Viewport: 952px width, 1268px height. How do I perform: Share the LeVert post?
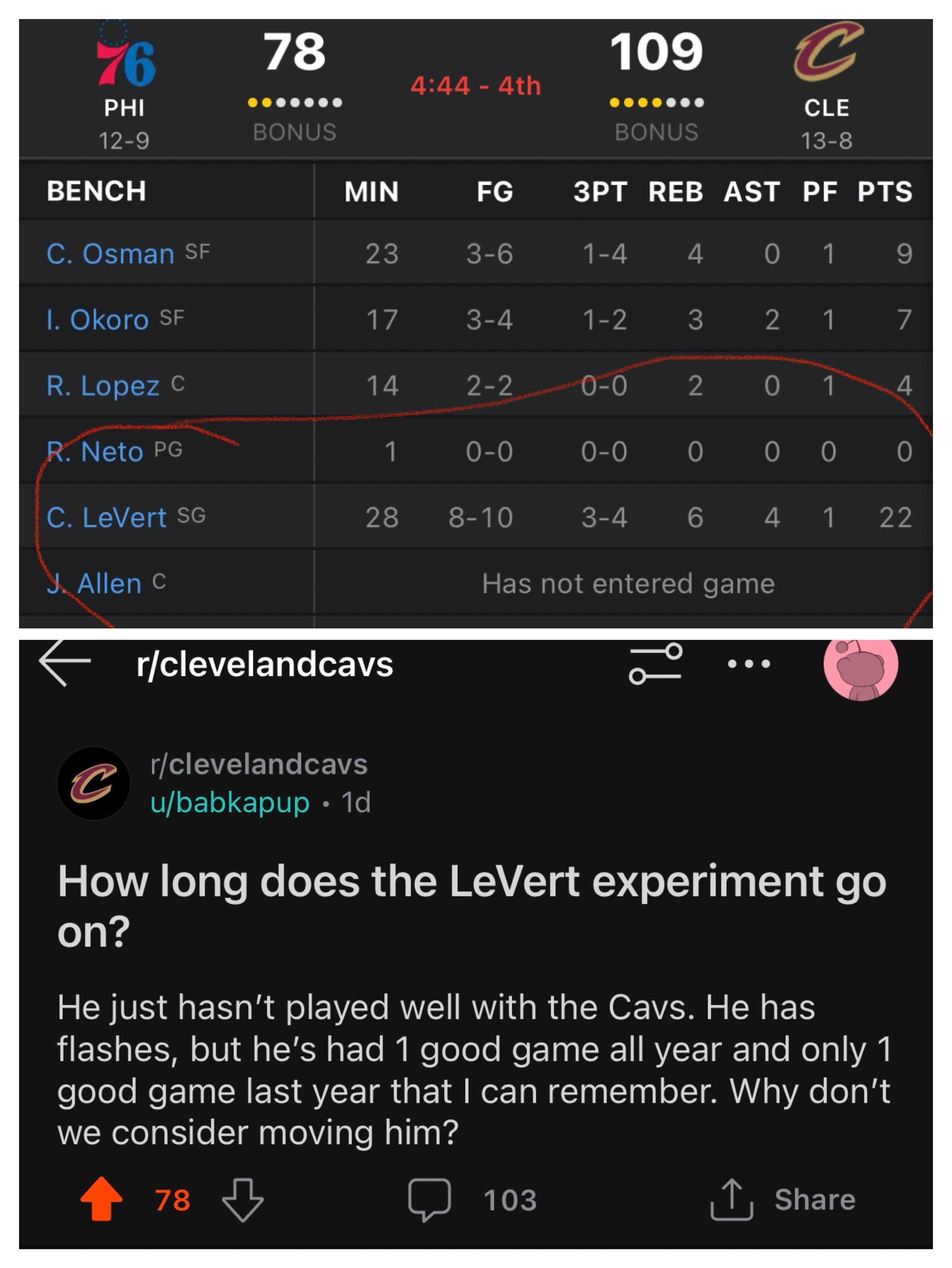pos(782,1199)
